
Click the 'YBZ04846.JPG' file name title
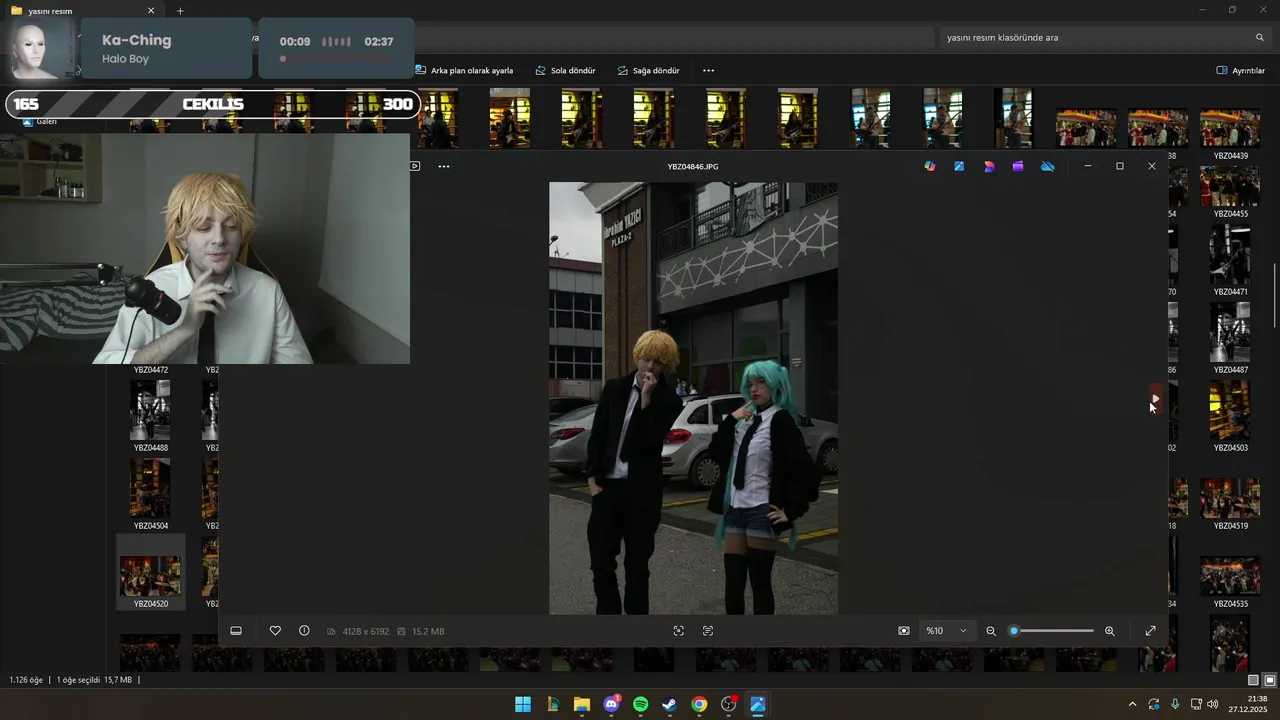click(x=693, y=166)
